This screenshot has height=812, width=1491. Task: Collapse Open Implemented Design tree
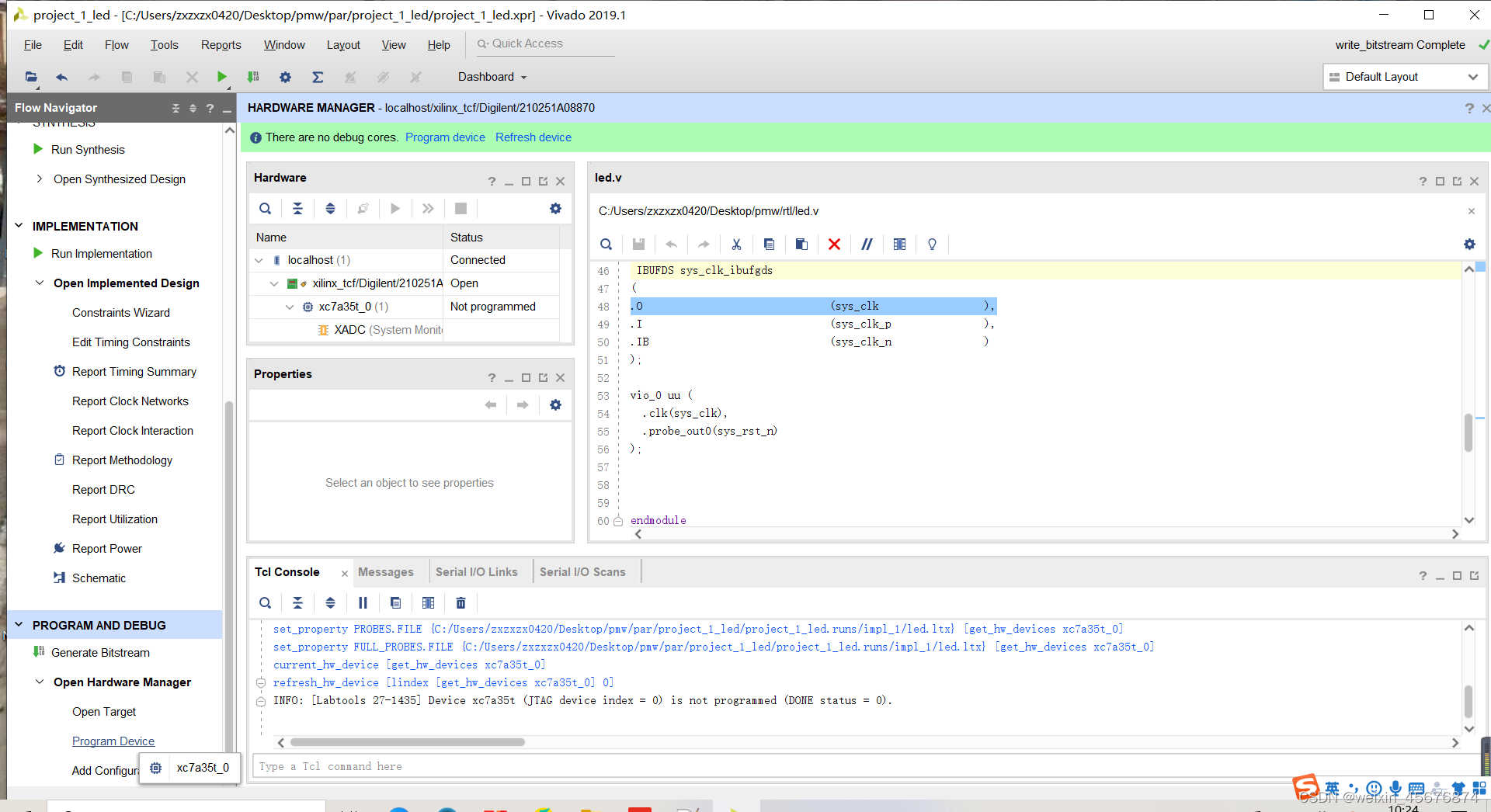pos(40,283)
